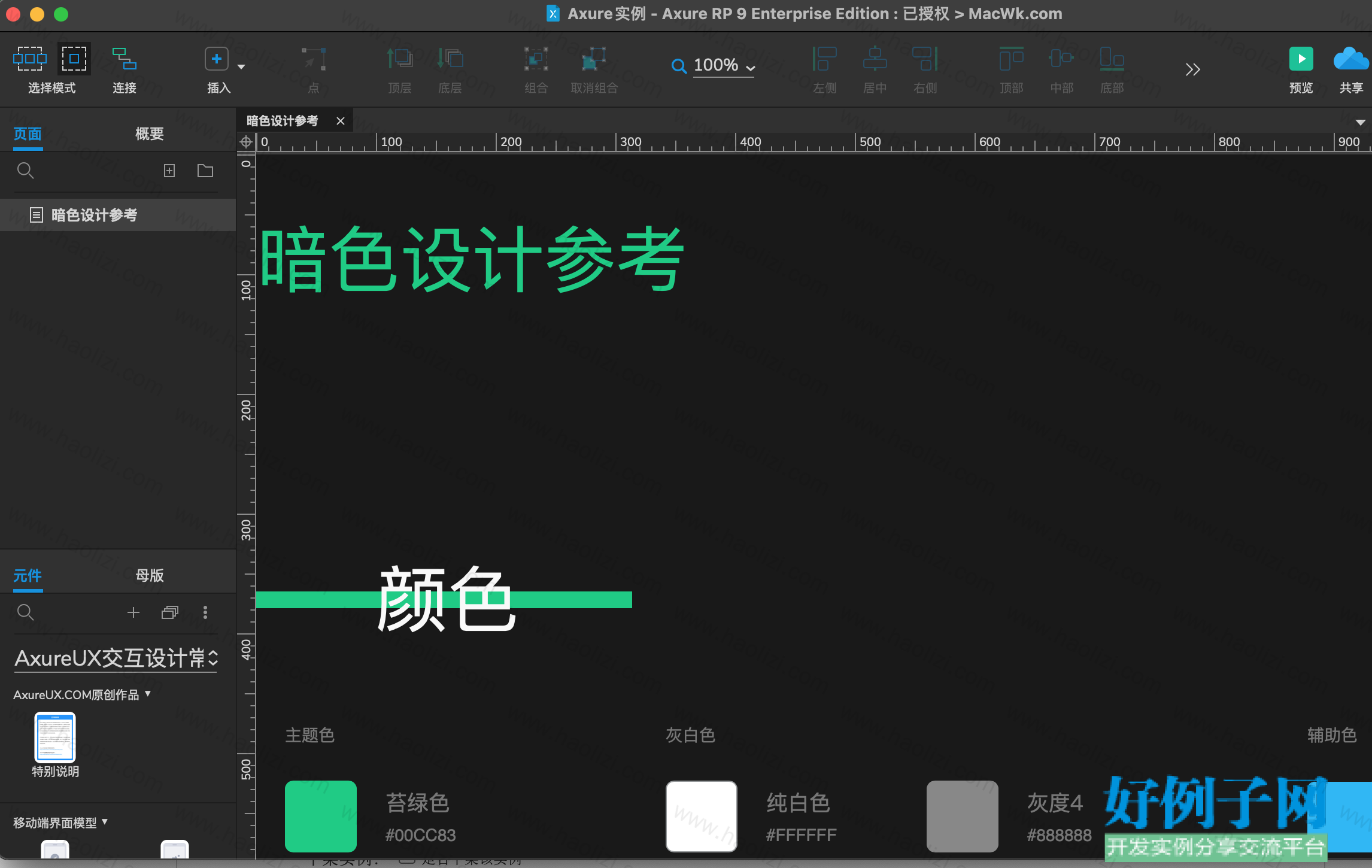Screen dimensions: 1372x868
Task: Send to 底层 back icon
Action: click(x=450, y=59)
